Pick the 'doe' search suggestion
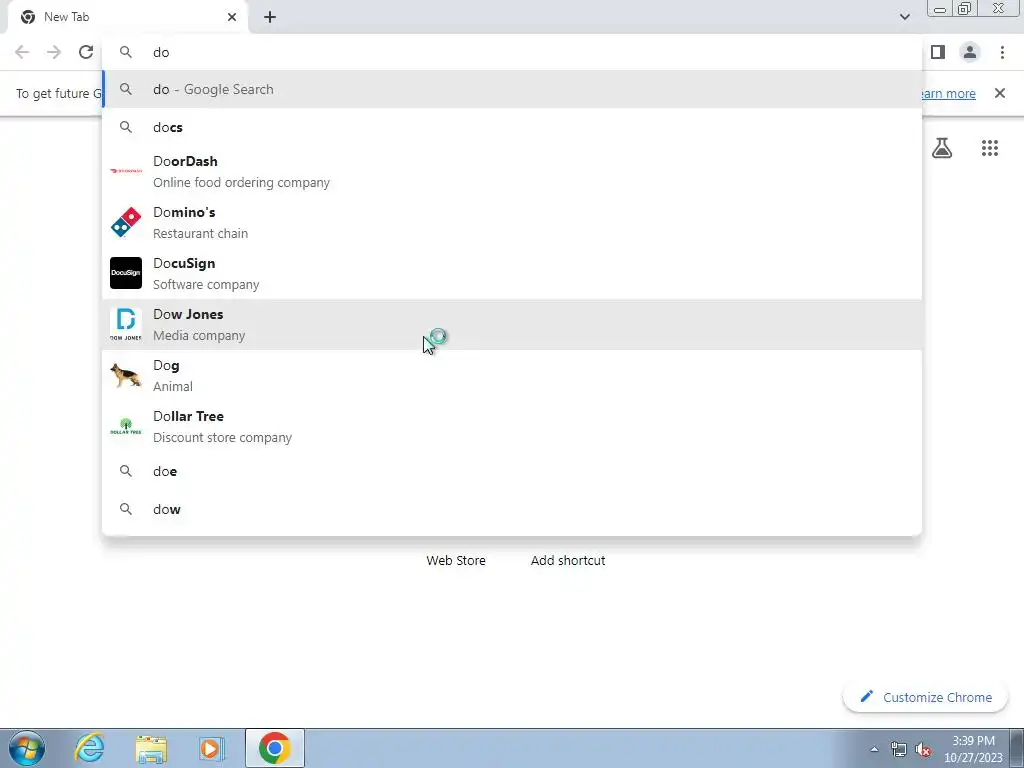The image size is (1024, 768). click(512, 472)
